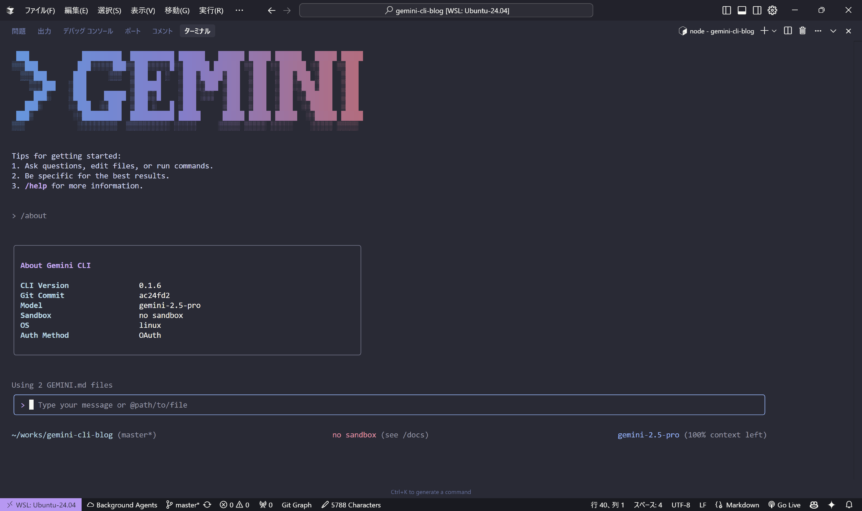
Task: Open the 移動(G) menu
Action: [x=176, y=10]
